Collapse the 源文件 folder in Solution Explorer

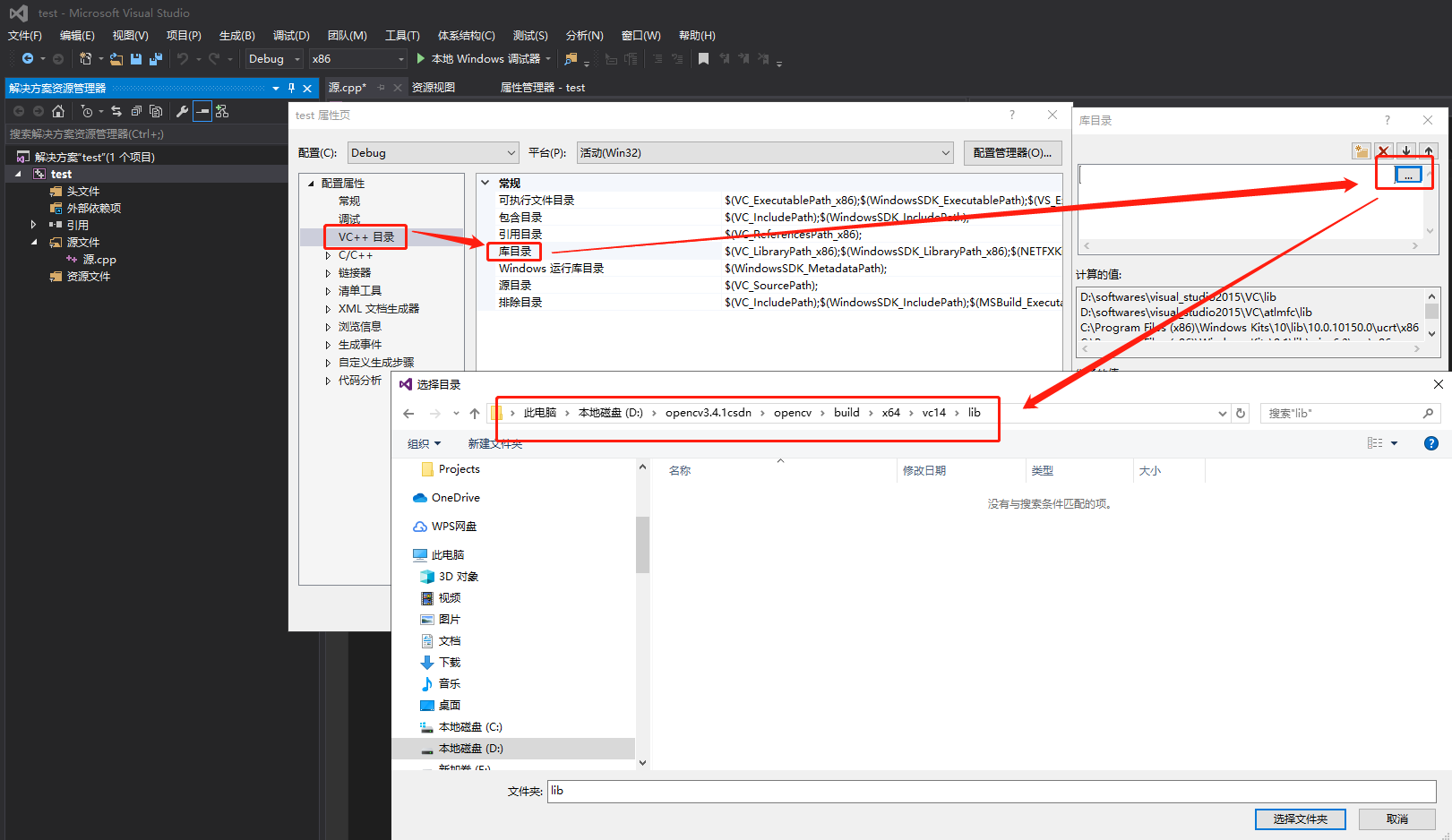click(34, 242)
